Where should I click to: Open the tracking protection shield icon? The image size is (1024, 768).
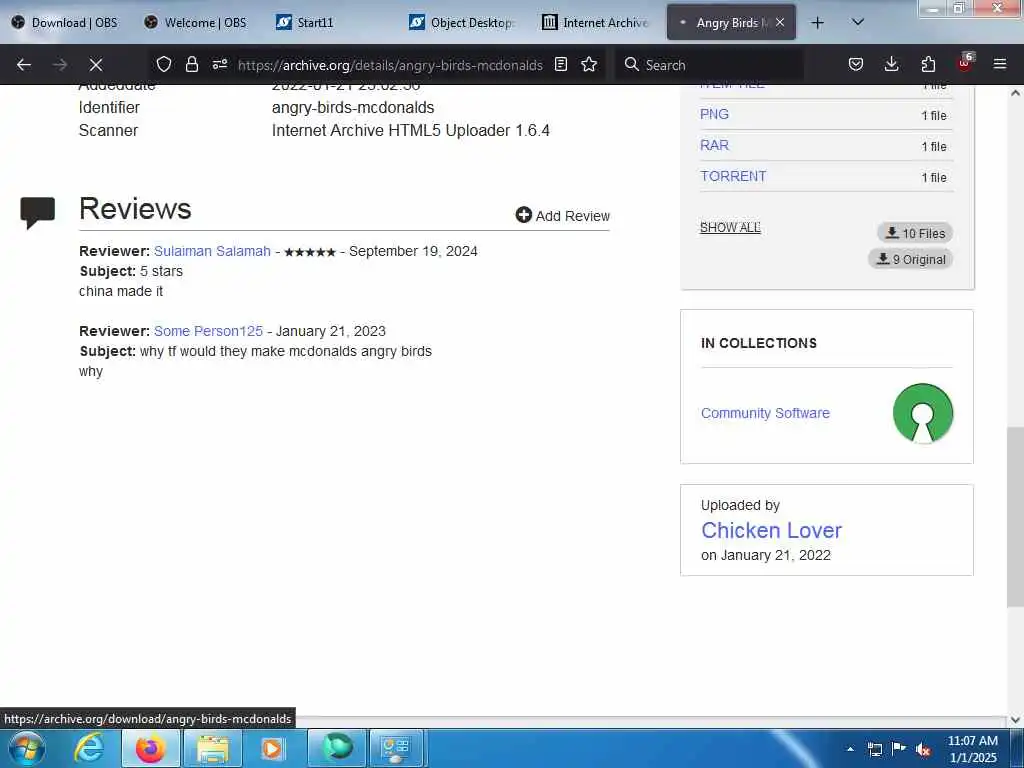163,64
